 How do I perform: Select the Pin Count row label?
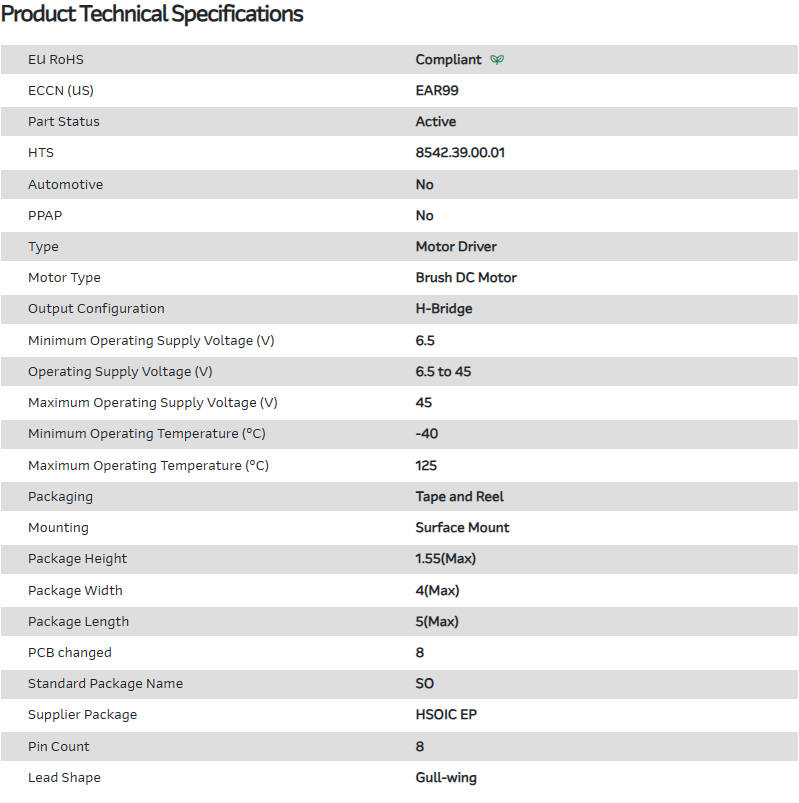click(x=59, y=747)
